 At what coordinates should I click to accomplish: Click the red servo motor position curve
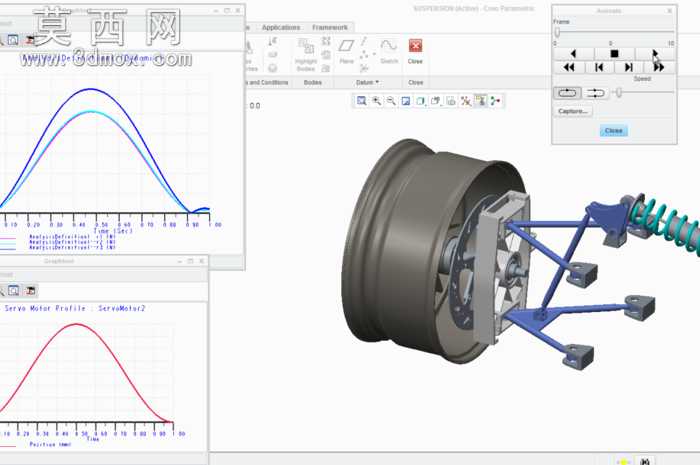(x=76, y=324)
